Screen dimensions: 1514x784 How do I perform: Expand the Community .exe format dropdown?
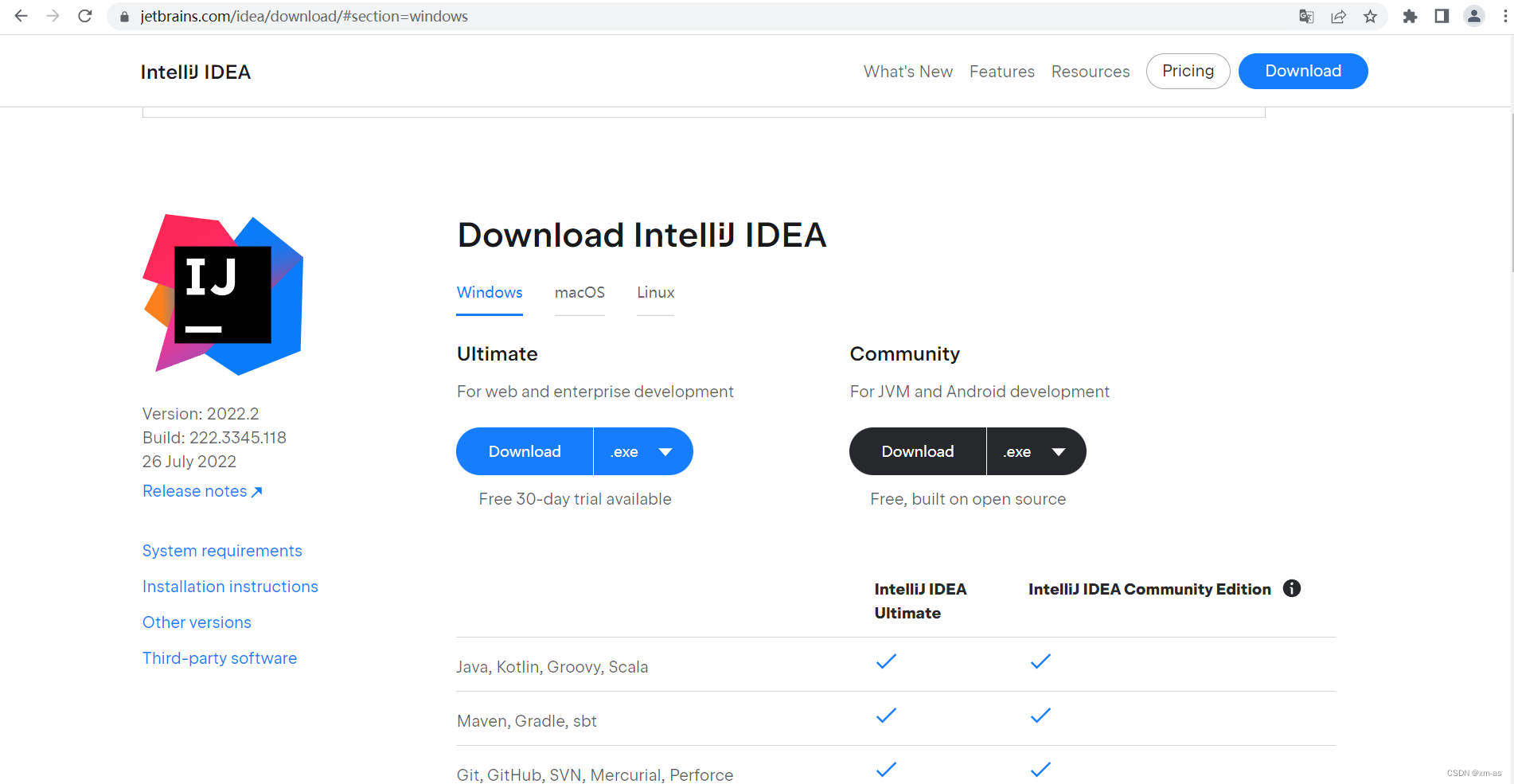[x=1036, y=451]
